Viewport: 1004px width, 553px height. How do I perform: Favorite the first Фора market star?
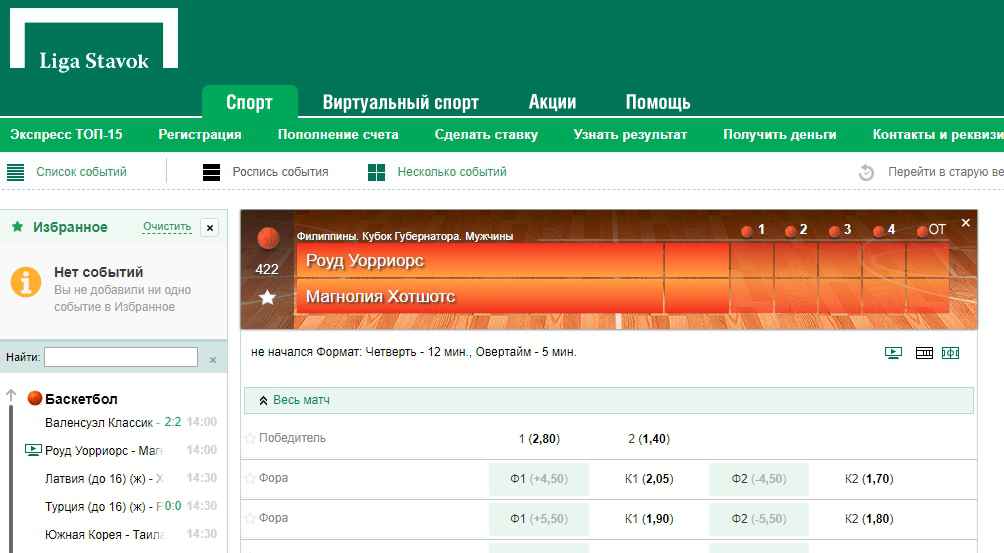click(x=250, y=479)
